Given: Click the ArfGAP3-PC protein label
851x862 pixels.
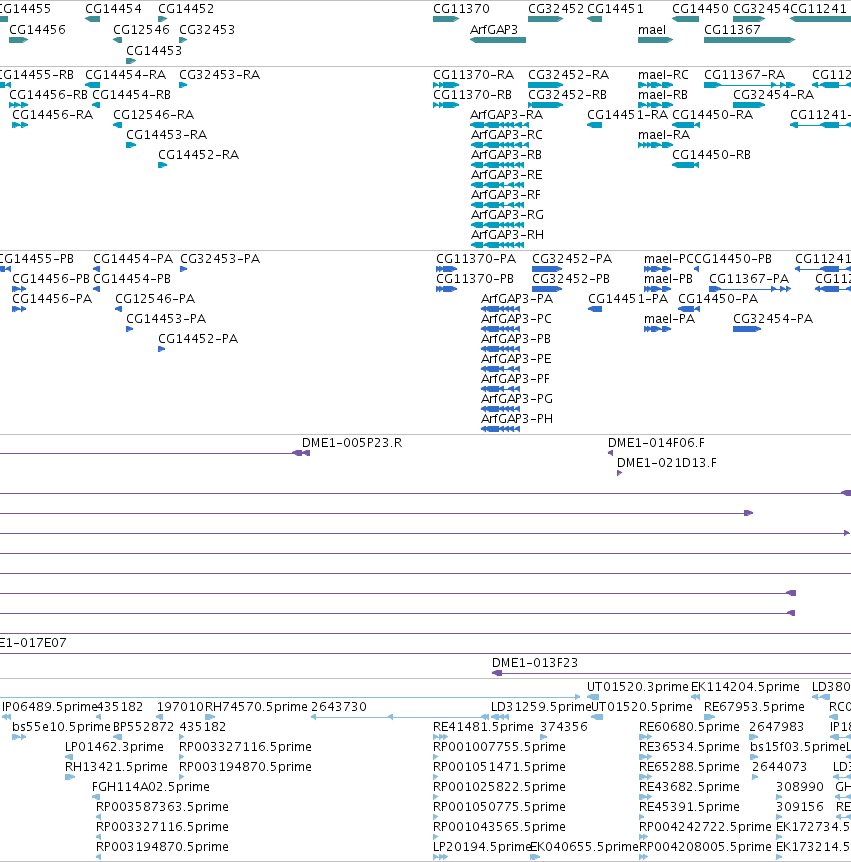Looking at the screenshot, I should tap(516, 319).
